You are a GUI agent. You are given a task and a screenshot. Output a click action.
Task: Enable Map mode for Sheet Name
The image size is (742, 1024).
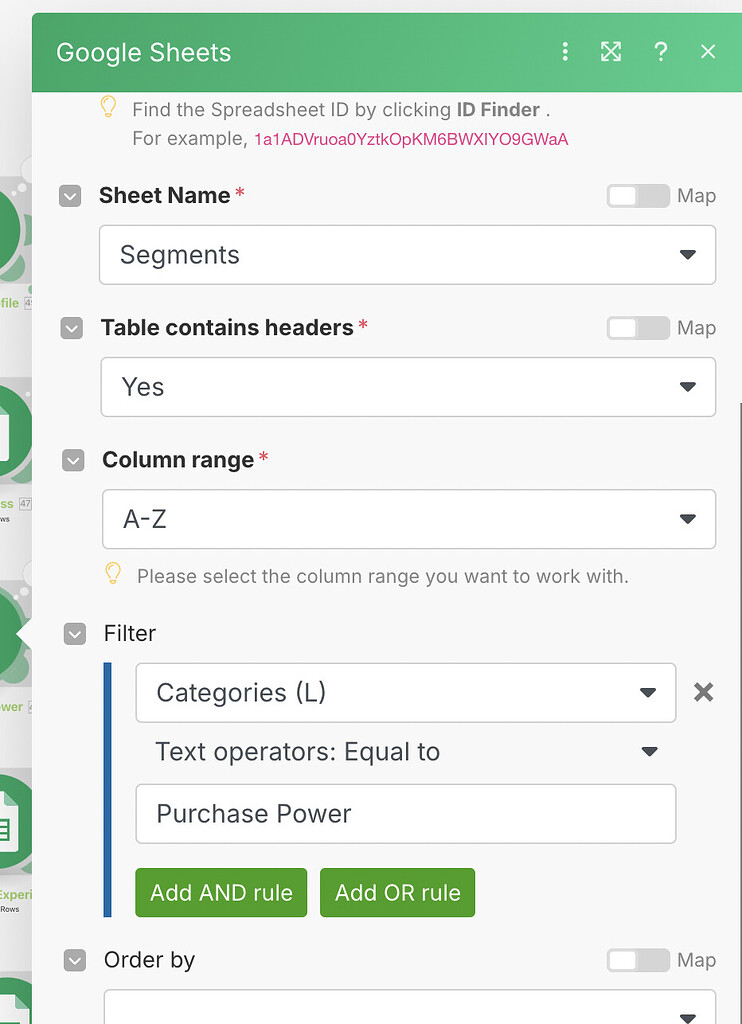638,196
